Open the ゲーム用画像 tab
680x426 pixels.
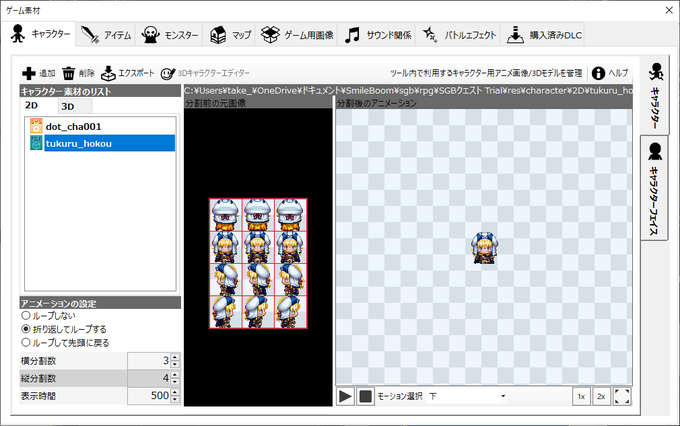click(x=297, y=35)
